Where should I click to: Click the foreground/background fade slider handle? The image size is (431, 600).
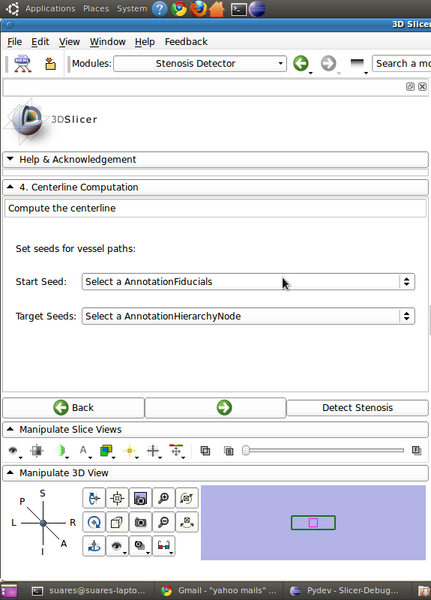coord(246,450)
